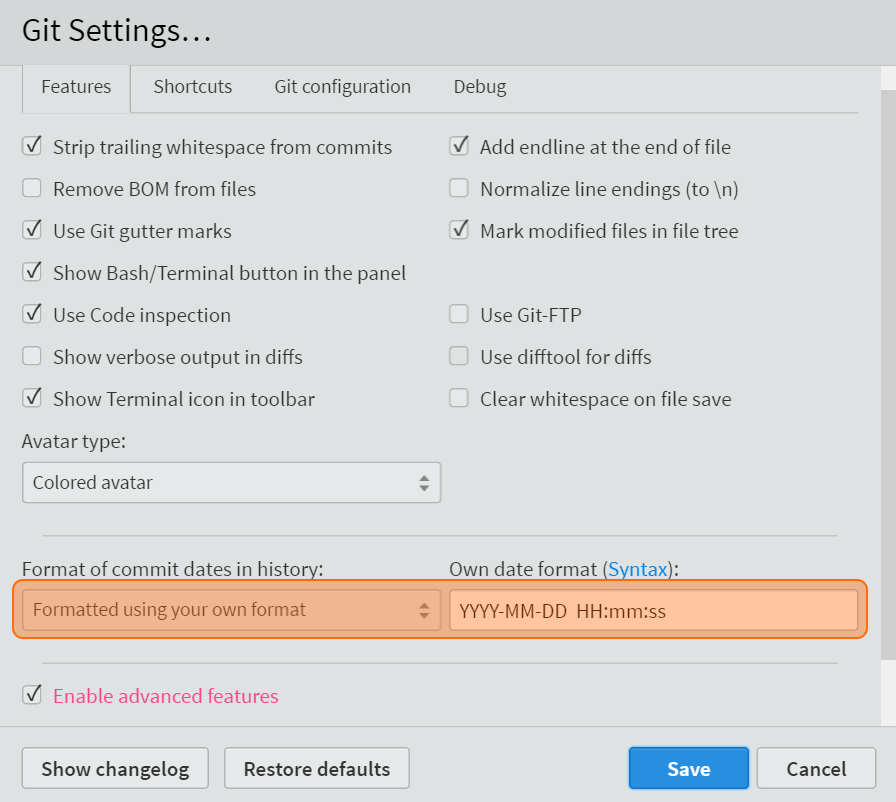The image size is (896, 802).
Task: Enable Normalize line endings option
Action: click(x=459, y=188)
